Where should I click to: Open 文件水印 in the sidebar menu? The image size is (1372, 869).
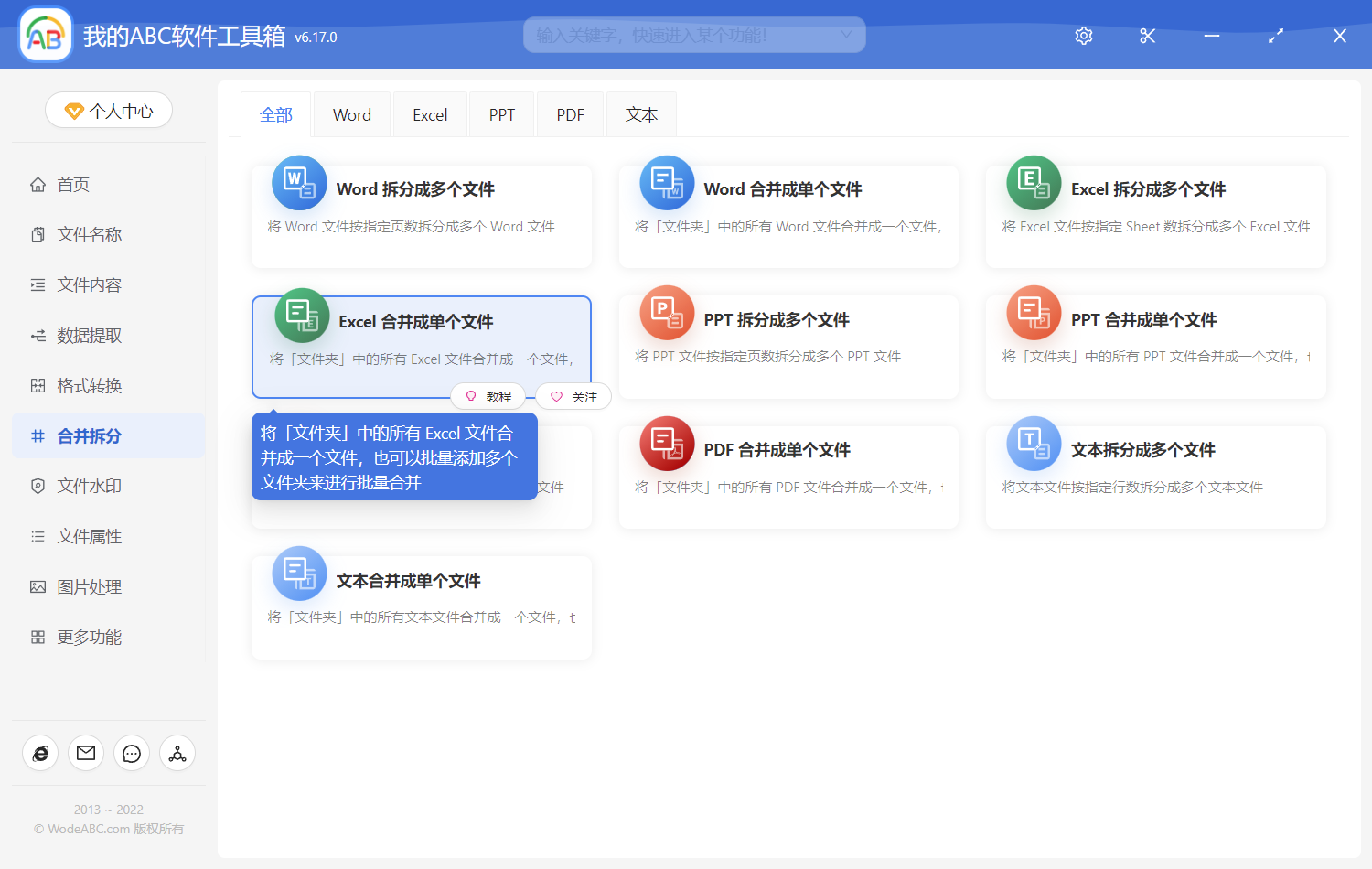coord(89,487)
